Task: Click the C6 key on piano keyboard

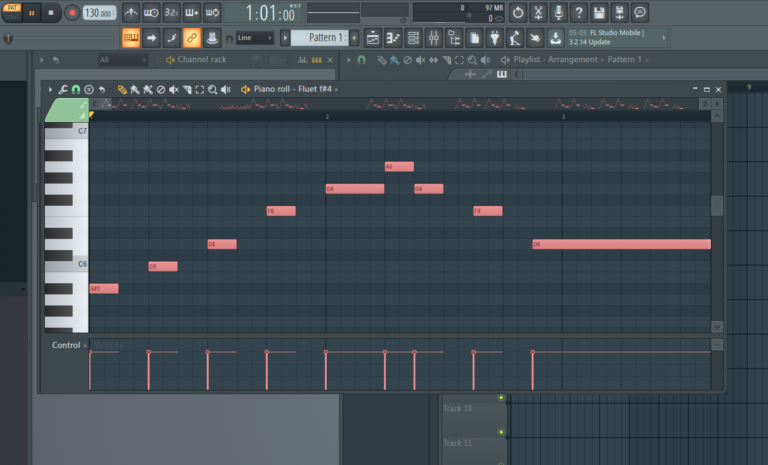Action: [67, 266]
